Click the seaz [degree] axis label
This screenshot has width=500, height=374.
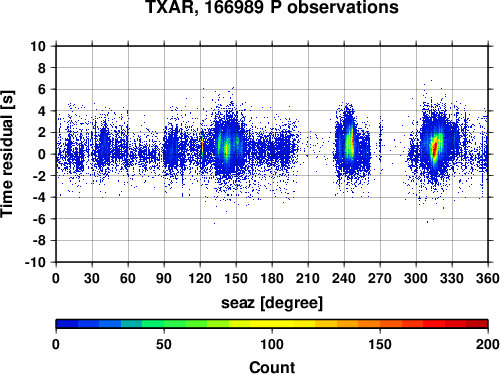point(272,303)
